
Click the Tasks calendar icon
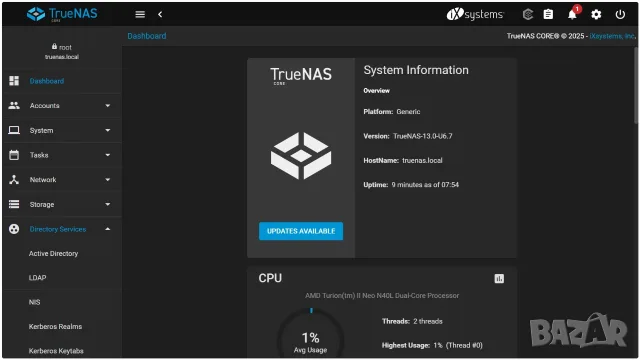point(14,155)
